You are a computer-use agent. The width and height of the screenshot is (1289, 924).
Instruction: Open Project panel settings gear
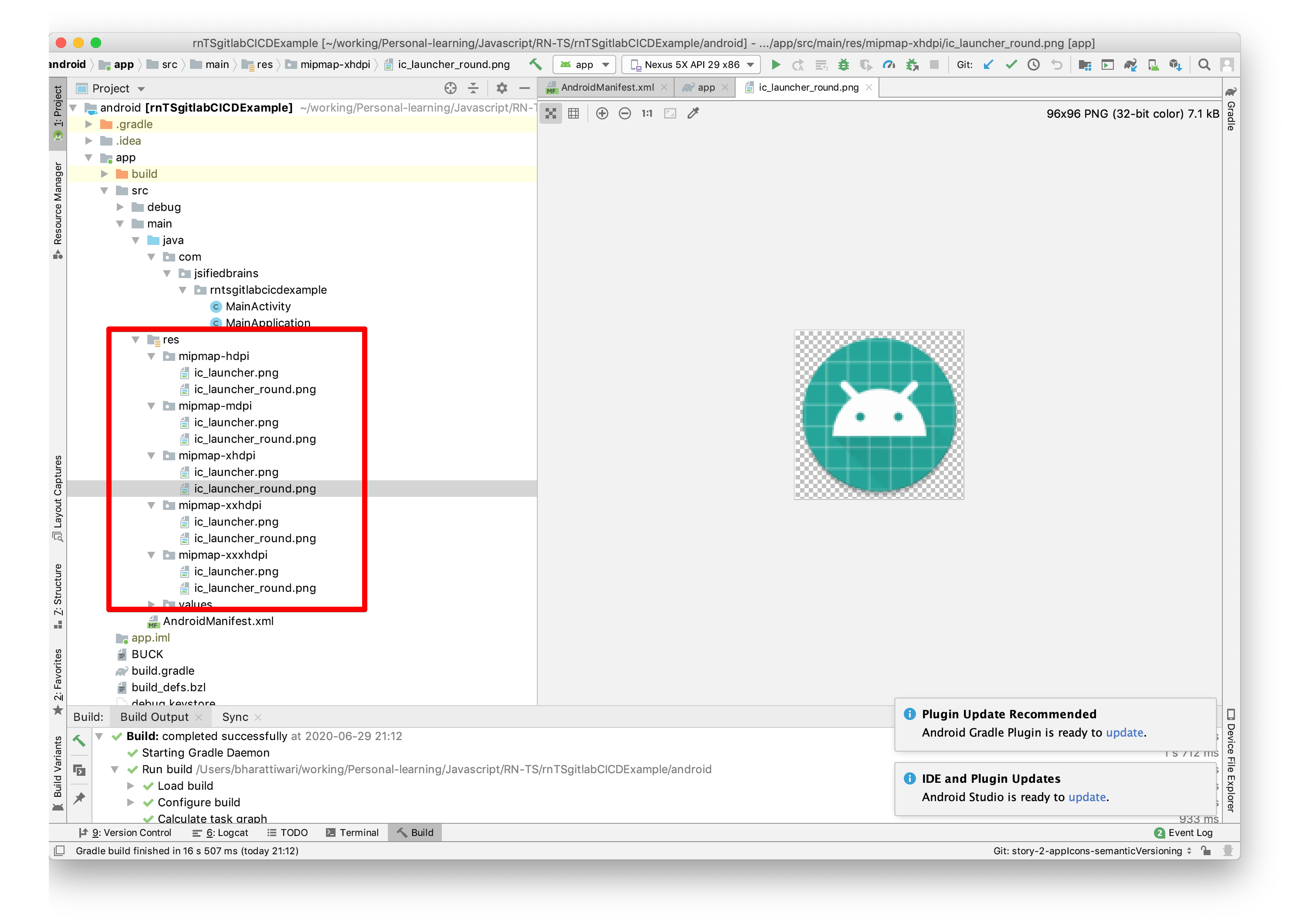click(x=501, y=88)
